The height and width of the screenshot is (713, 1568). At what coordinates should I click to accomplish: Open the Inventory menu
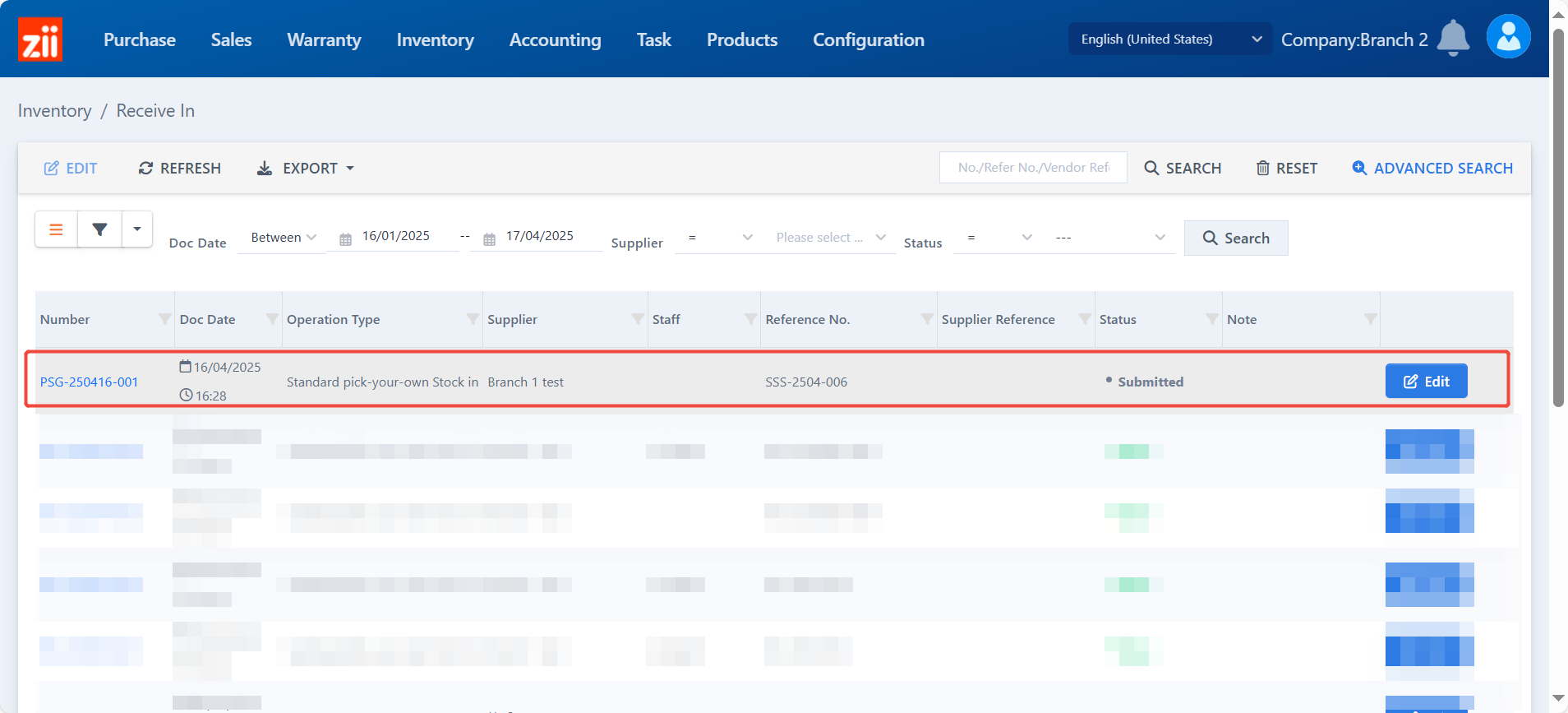[x=435, y=39]
